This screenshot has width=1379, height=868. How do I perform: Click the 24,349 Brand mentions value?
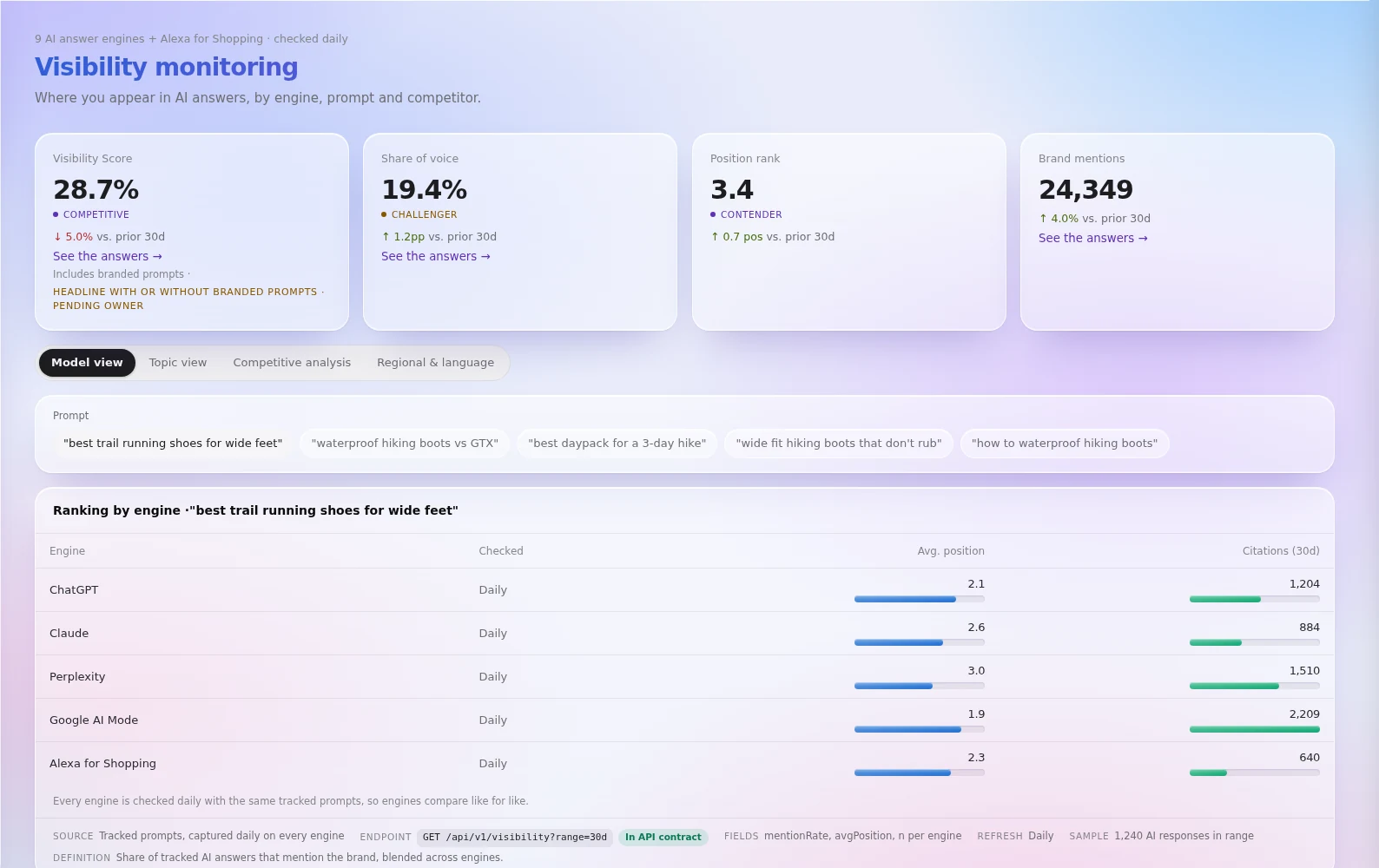(x=1086, y=189)
